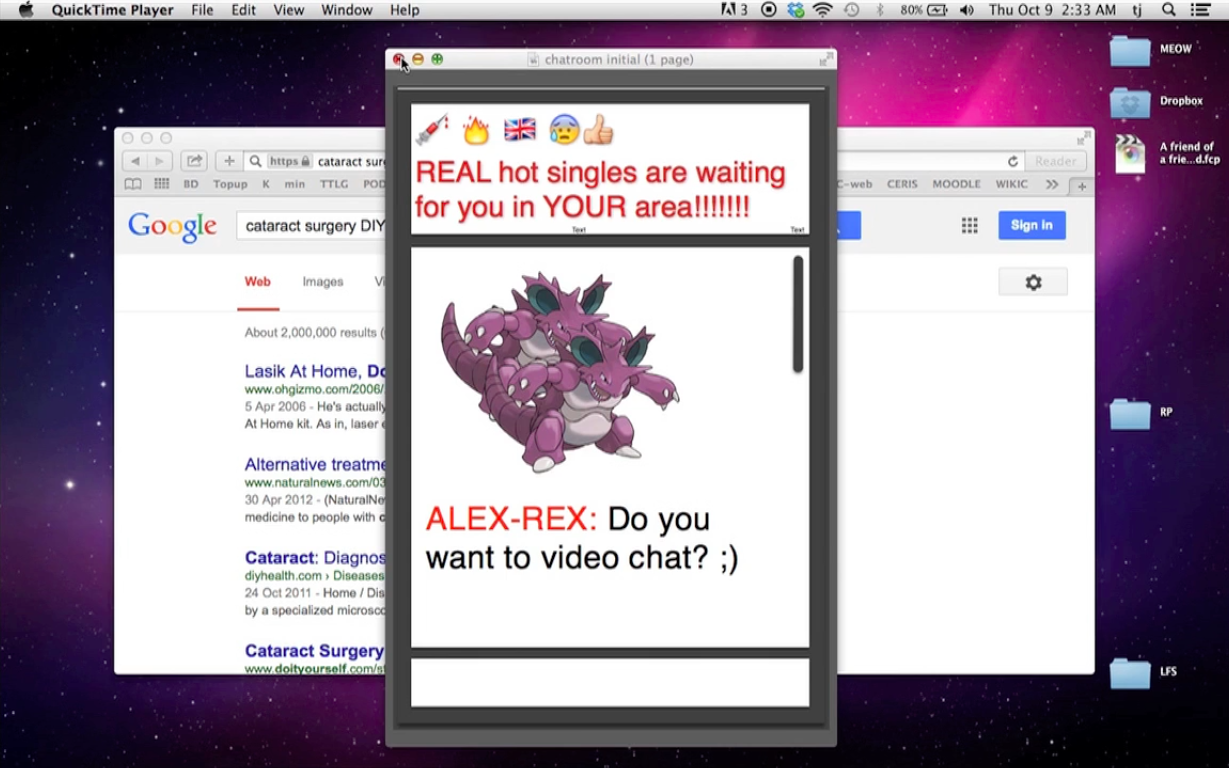Open the Window menu

click(x=347, y=10)
